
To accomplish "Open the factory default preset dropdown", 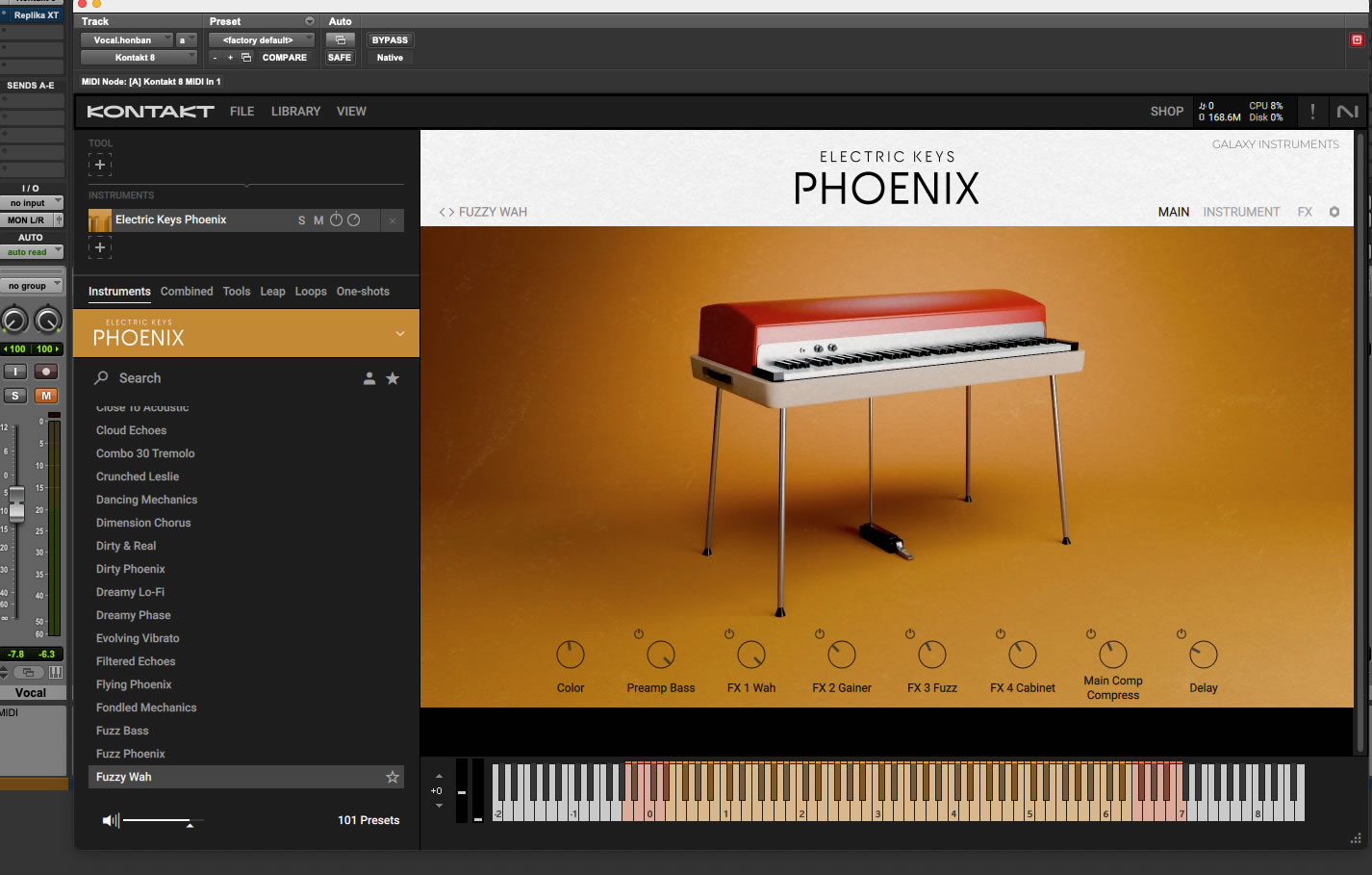I will tap(262, 40).
